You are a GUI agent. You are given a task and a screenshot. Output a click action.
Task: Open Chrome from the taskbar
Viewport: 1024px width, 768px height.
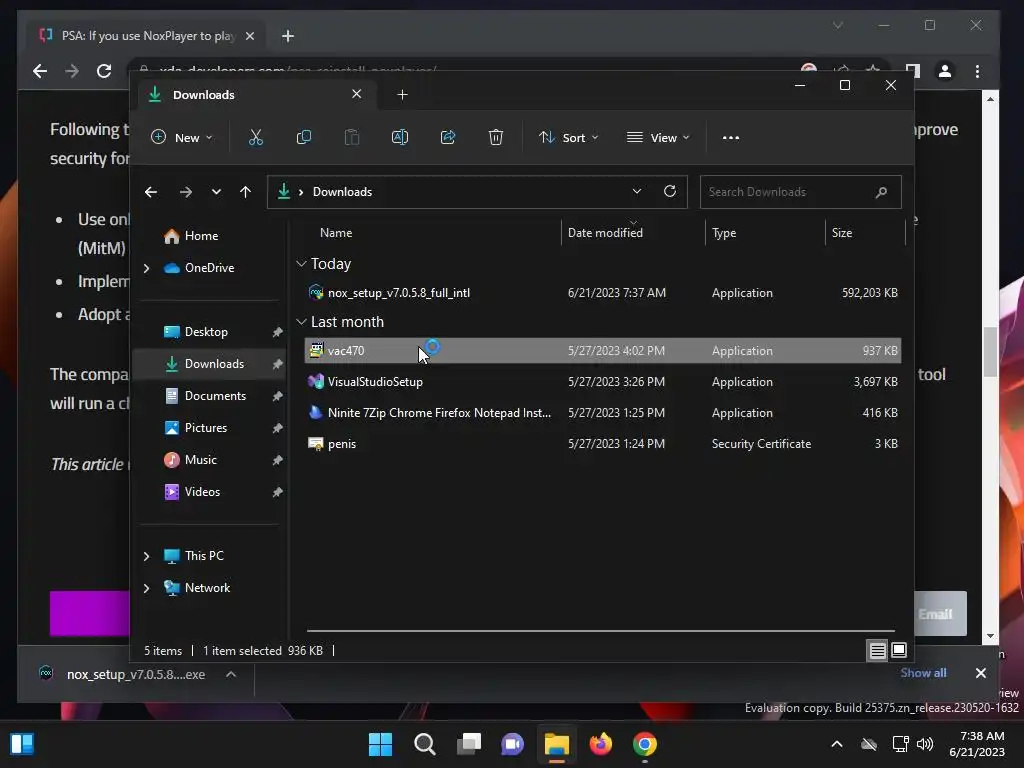[645, 744]
